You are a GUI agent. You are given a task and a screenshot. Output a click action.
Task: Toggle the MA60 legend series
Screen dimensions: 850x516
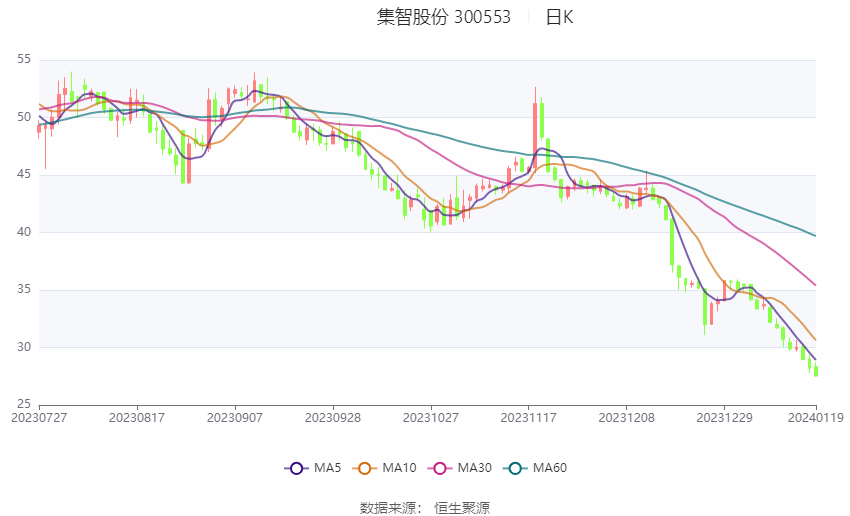[535, 468]
